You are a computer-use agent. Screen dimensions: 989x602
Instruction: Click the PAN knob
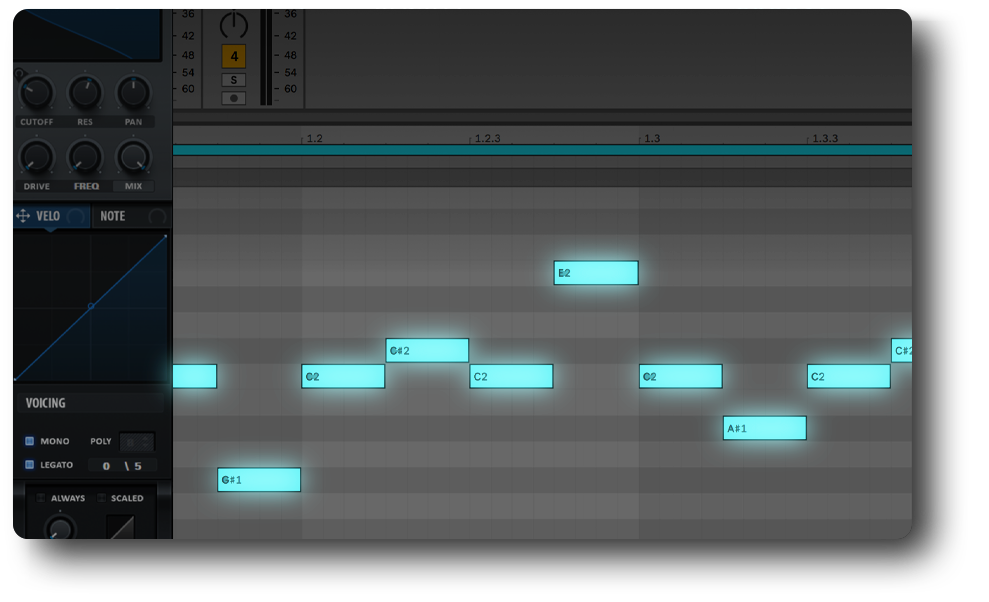[133, 94]
